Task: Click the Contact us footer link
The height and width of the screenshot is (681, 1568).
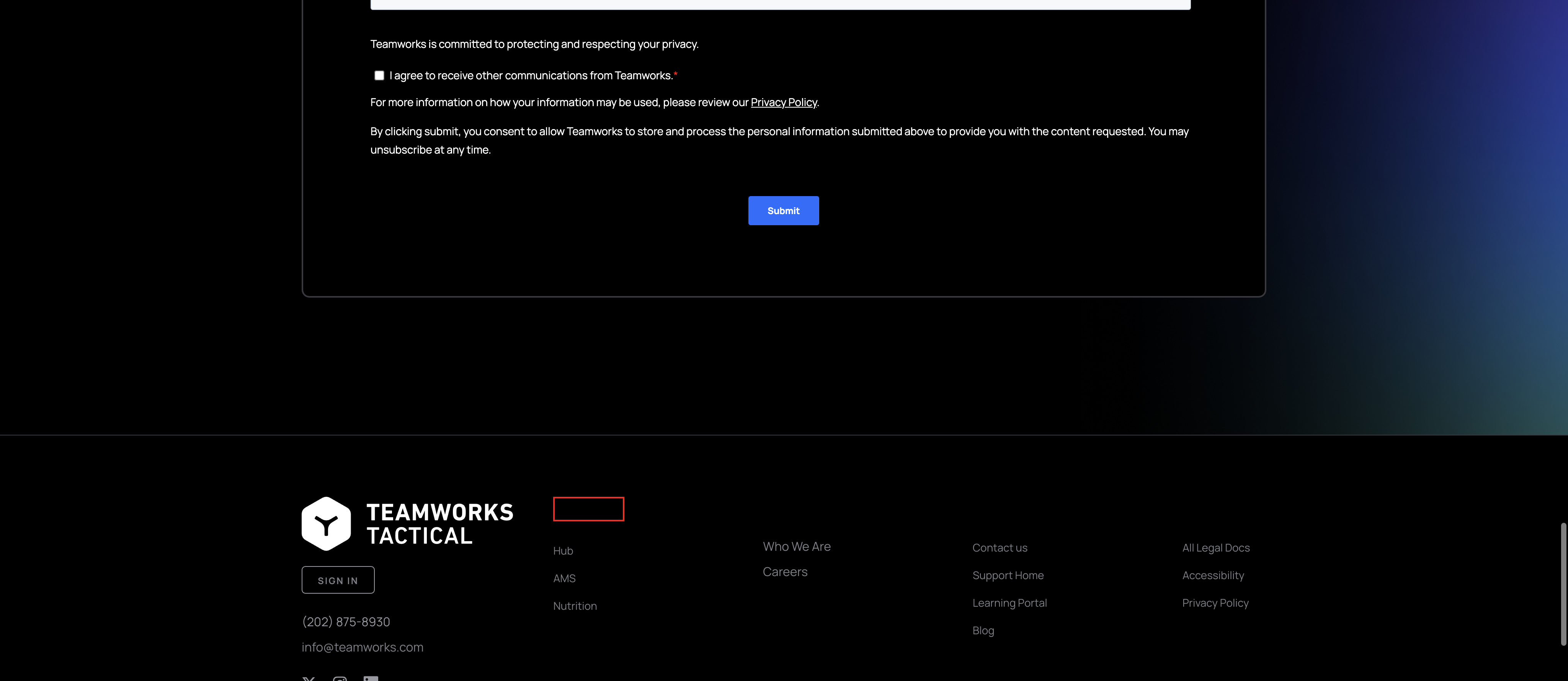Action: pyautogui.click(x=1000, y=548)
